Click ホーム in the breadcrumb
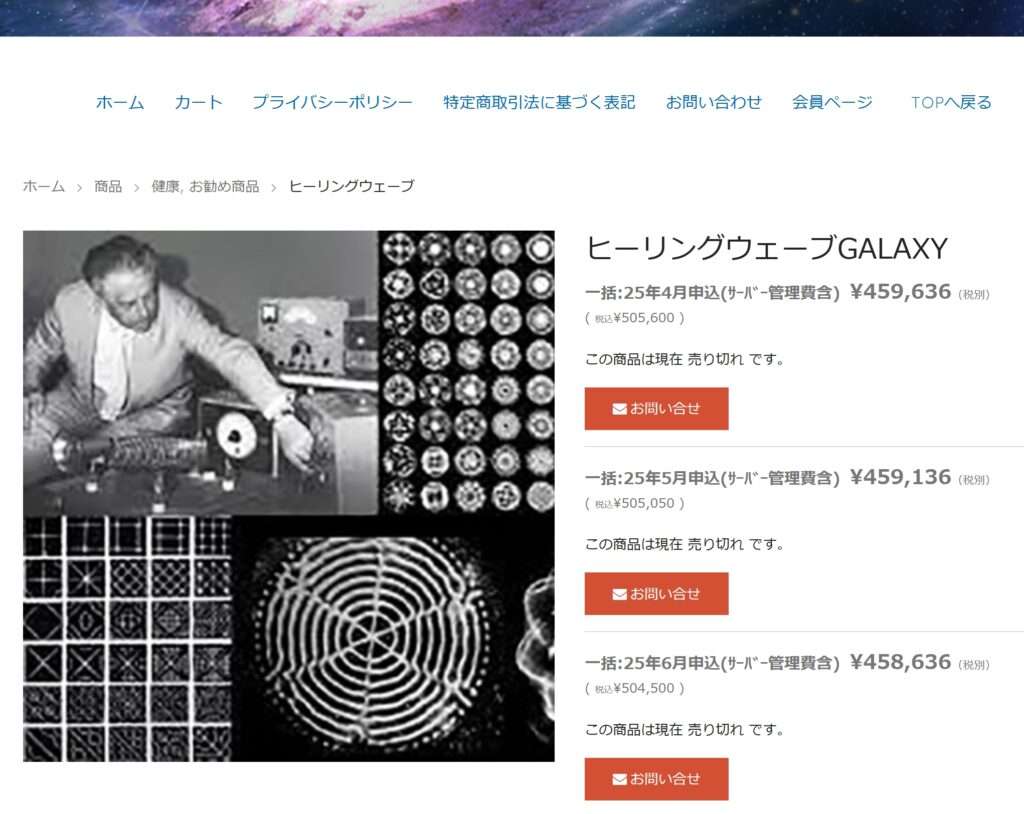Image resolution: width=1024 pixels, height=814 pixels. [44, 186]
